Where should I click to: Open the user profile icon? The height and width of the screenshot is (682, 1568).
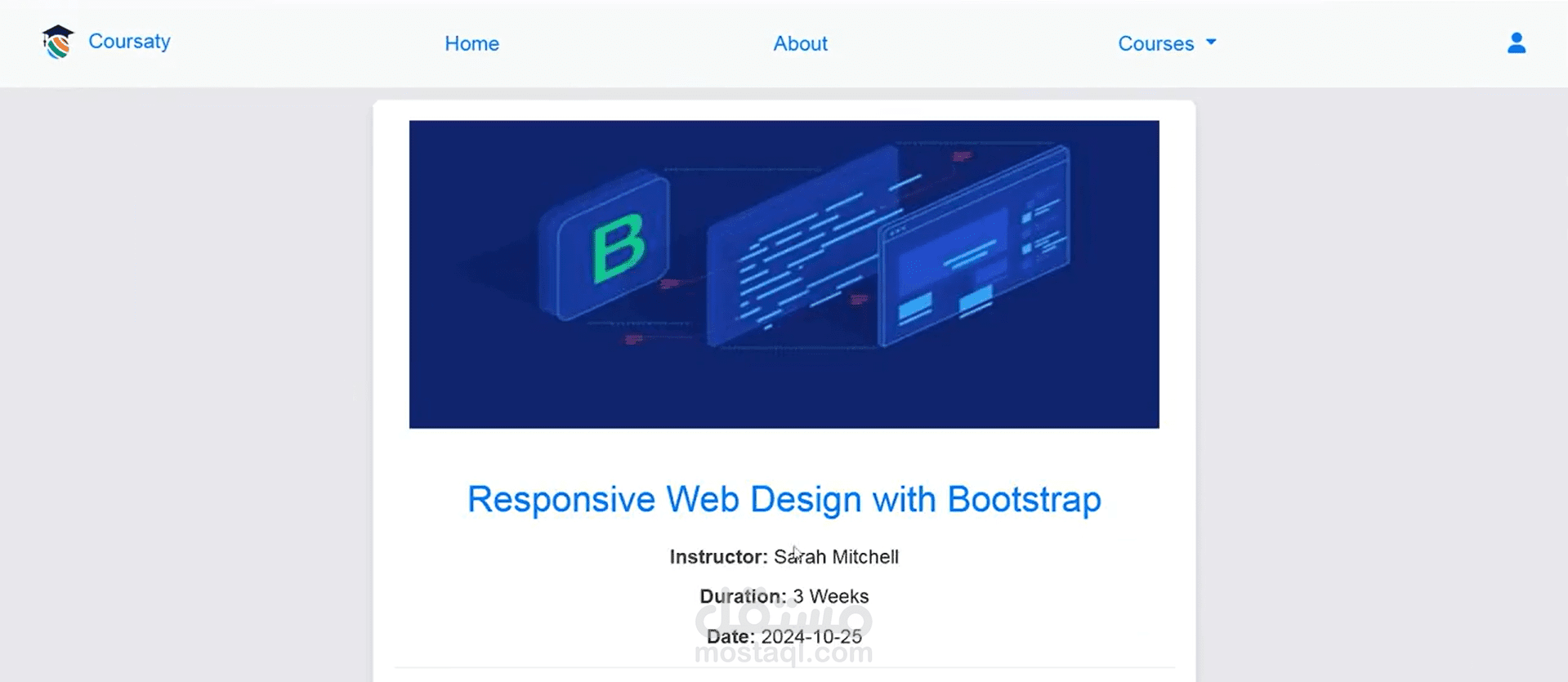click(x=1517, y=42)
